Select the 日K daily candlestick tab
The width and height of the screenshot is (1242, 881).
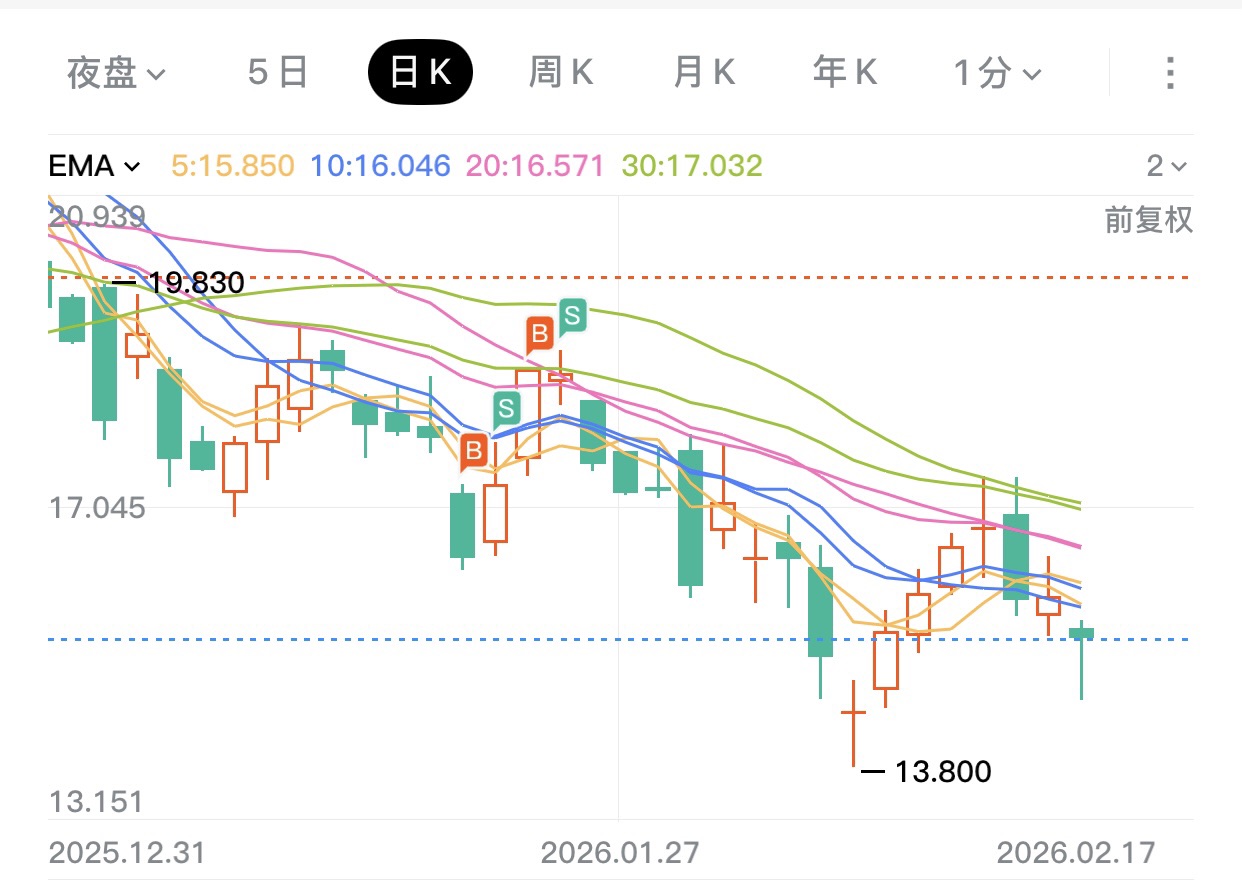point(420,73)
